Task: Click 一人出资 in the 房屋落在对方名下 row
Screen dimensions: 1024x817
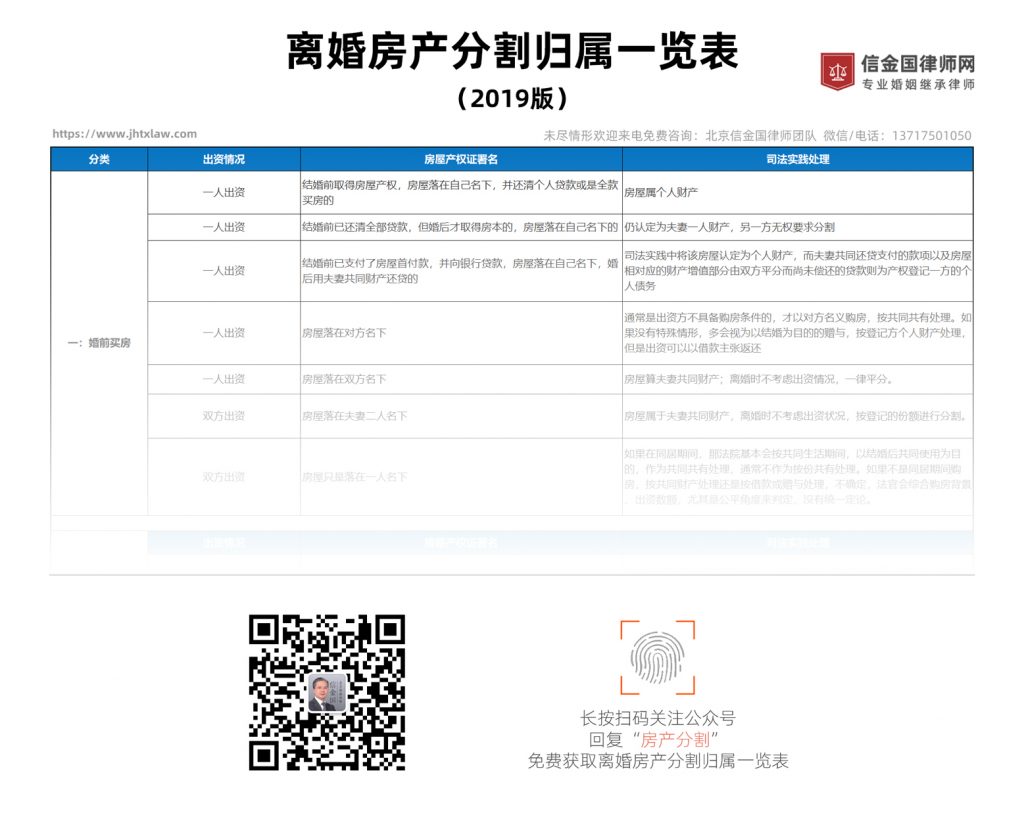Action: 224,333
